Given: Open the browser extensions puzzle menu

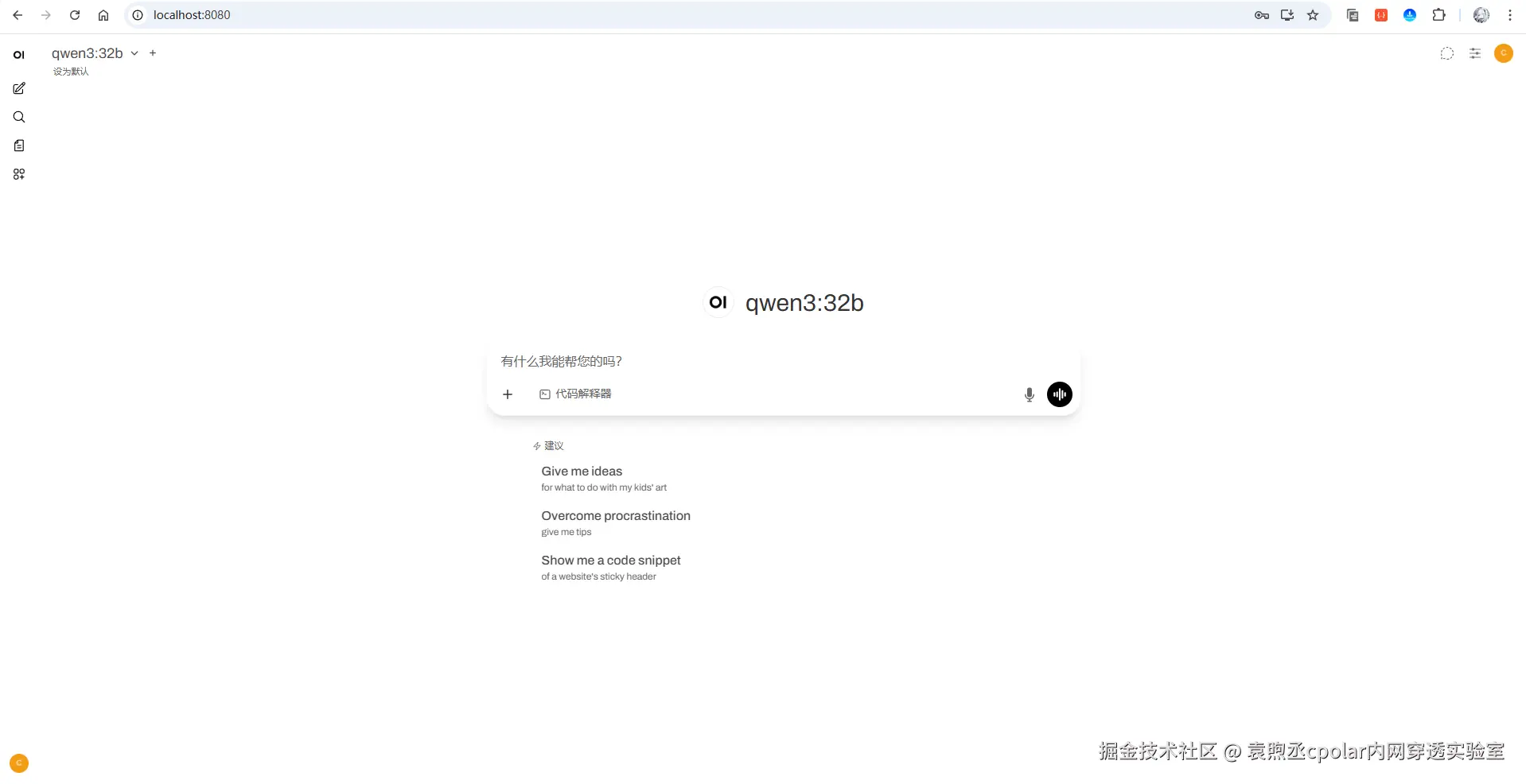Looking at the screenshot, I should pyautogui.click(x=1439, y=15).
